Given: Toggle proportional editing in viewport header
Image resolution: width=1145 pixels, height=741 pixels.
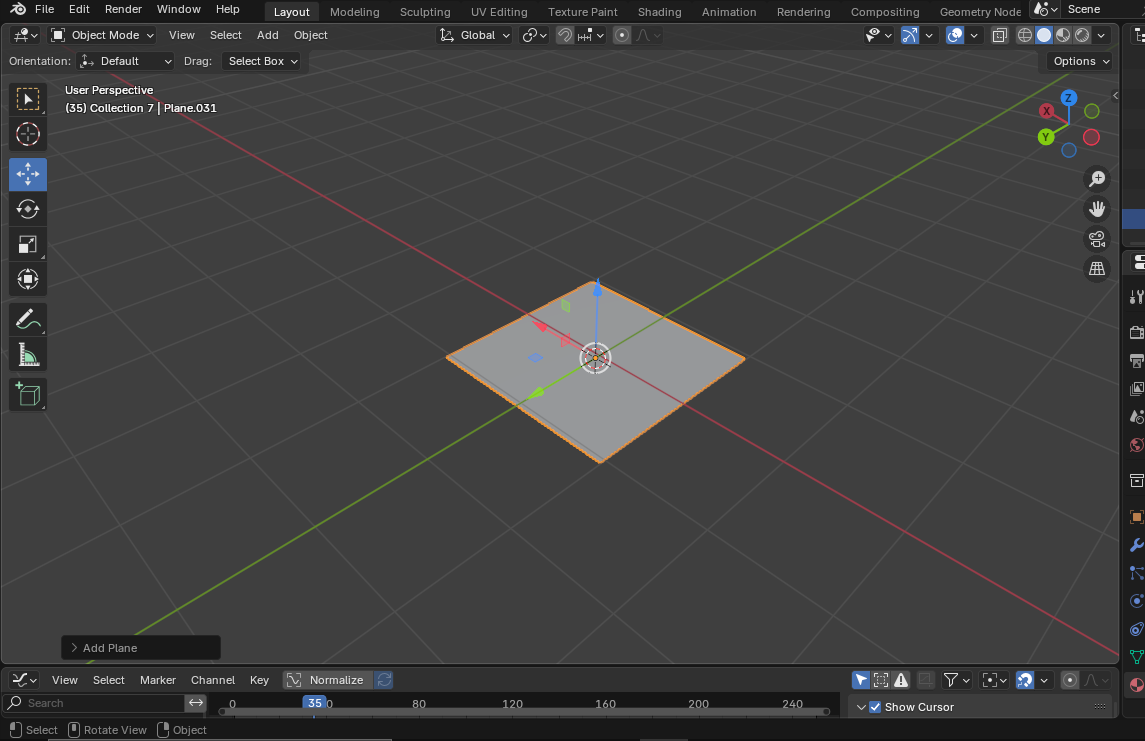Looking at the screenshot, I should [x=621, y=35].
